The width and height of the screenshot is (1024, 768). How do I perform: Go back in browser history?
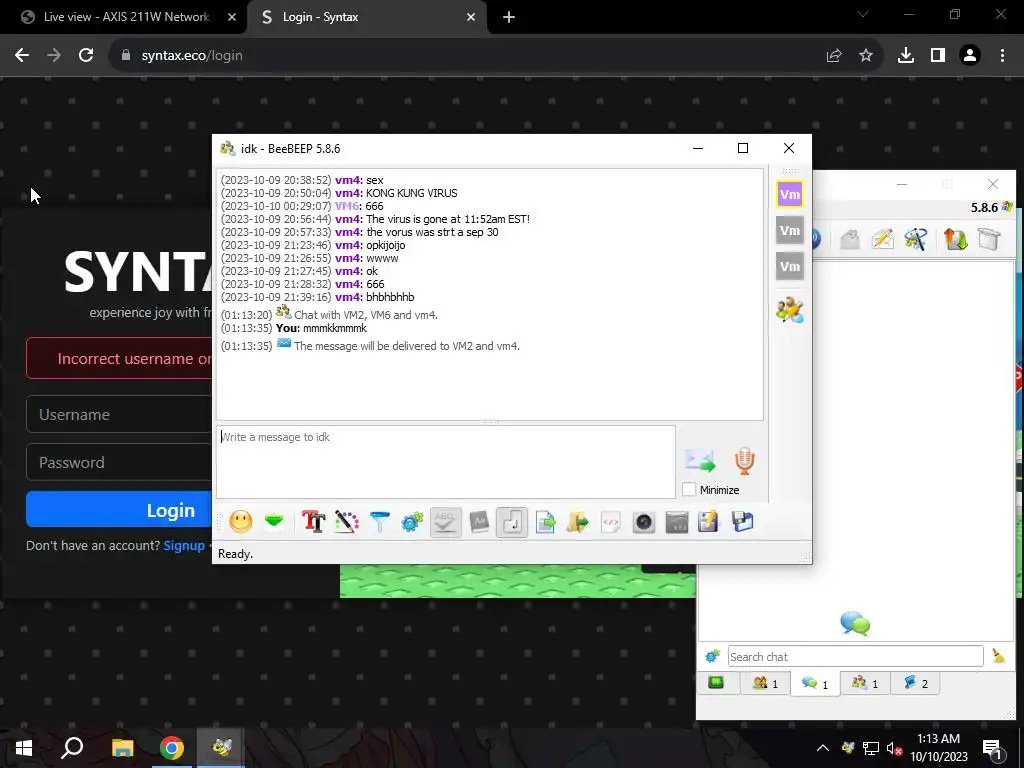(22, 56)
